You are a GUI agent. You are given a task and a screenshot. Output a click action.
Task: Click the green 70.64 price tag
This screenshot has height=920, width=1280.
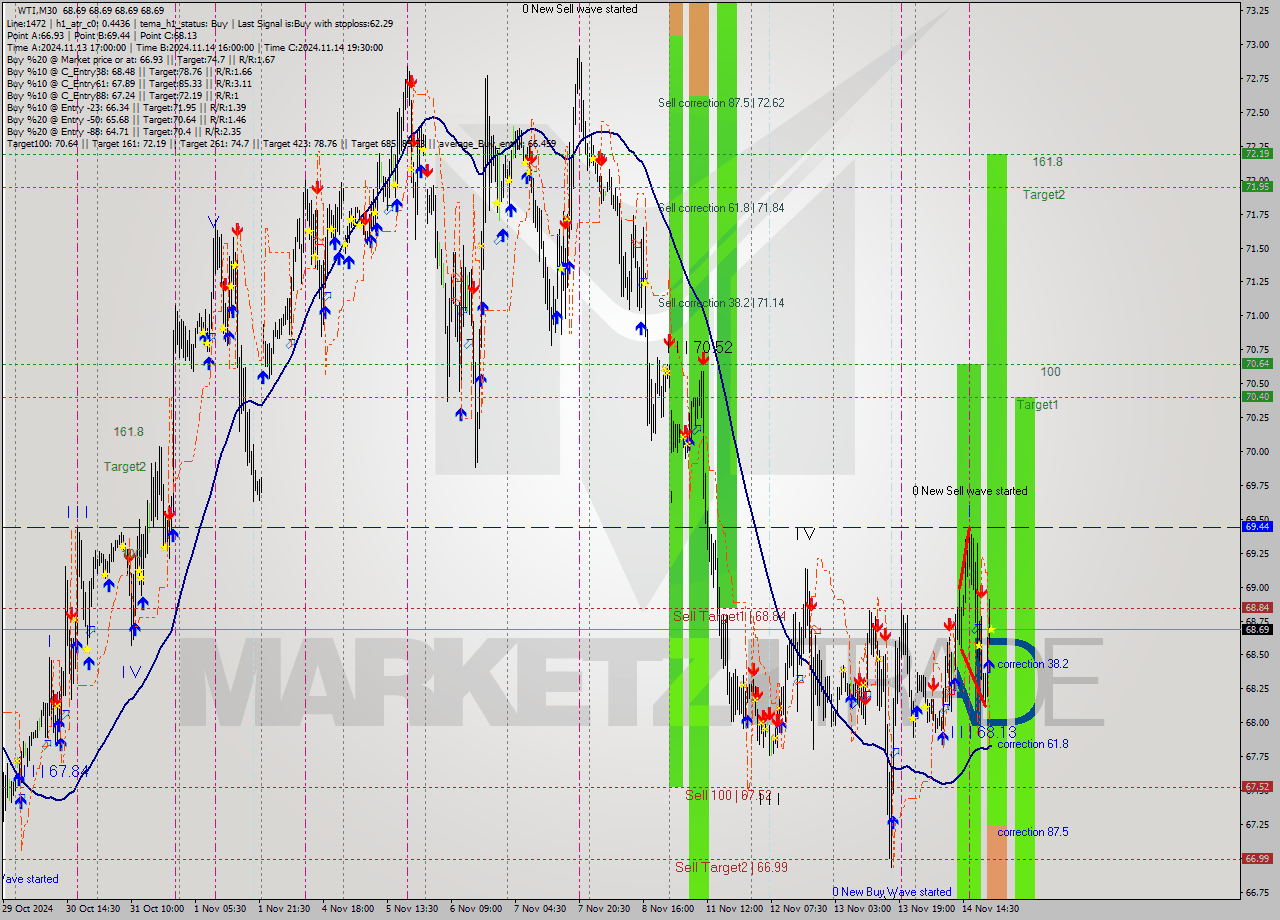pyautogui.click(x=1257, y=363)
